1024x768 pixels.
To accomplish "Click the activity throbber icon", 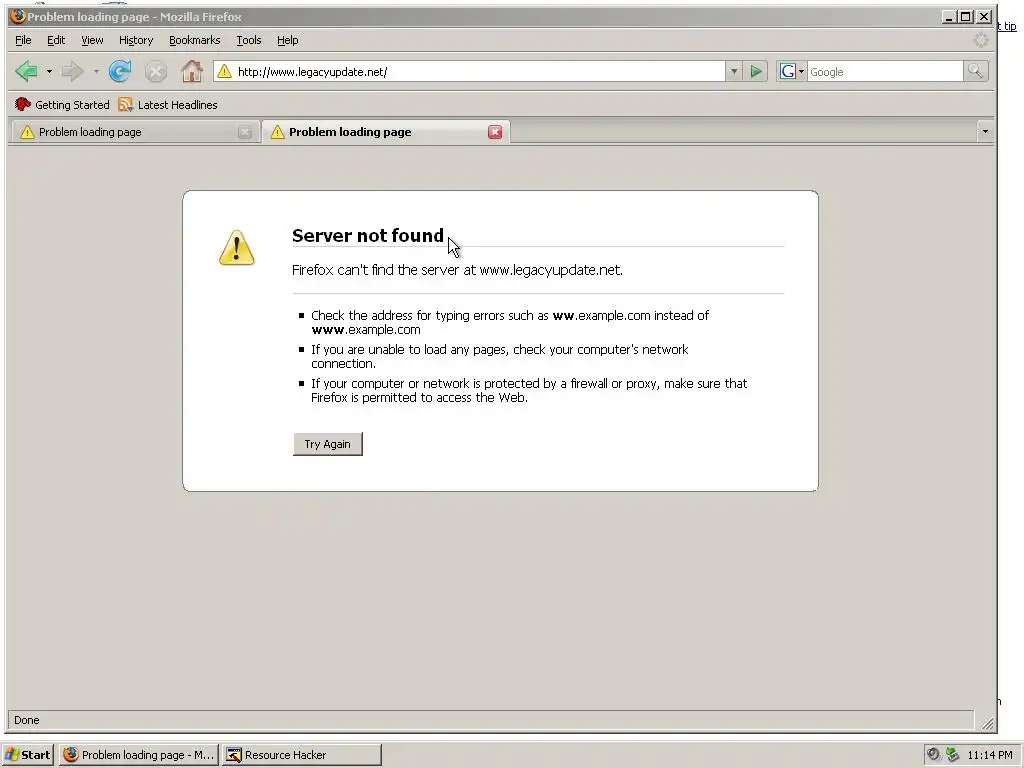I will click(981, 40).
